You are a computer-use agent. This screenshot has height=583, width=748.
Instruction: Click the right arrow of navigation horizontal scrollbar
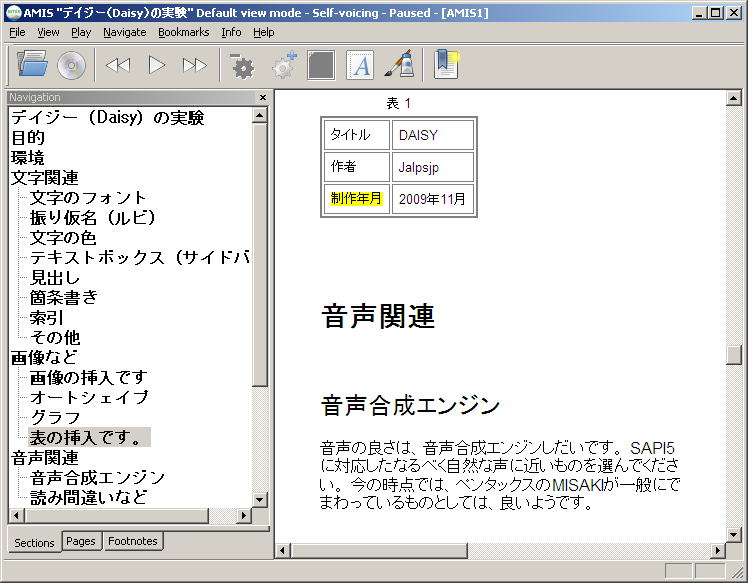[244, 516]
